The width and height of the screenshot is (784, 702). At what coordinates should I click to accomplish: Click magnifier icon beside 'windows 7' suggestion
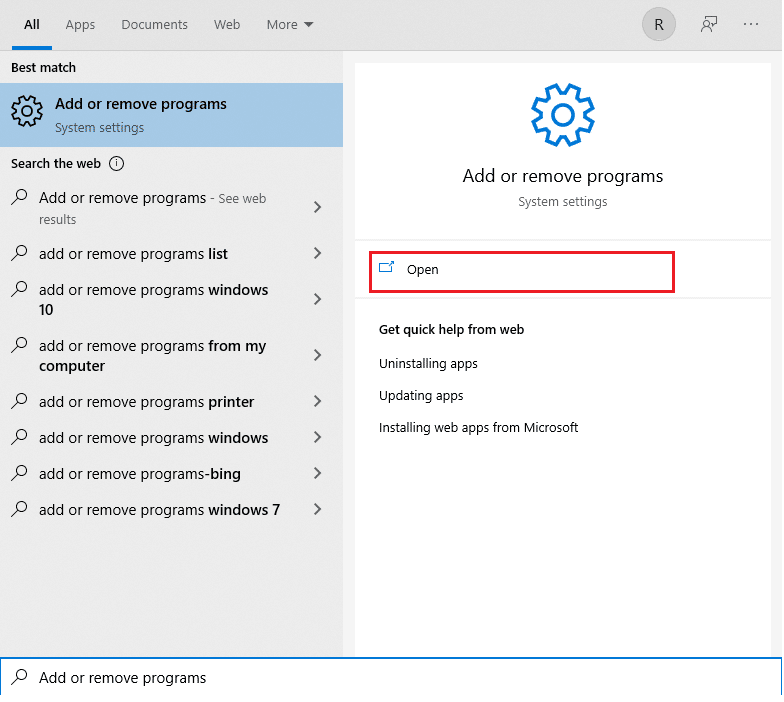pyautogui.click(x=19, y=508)
